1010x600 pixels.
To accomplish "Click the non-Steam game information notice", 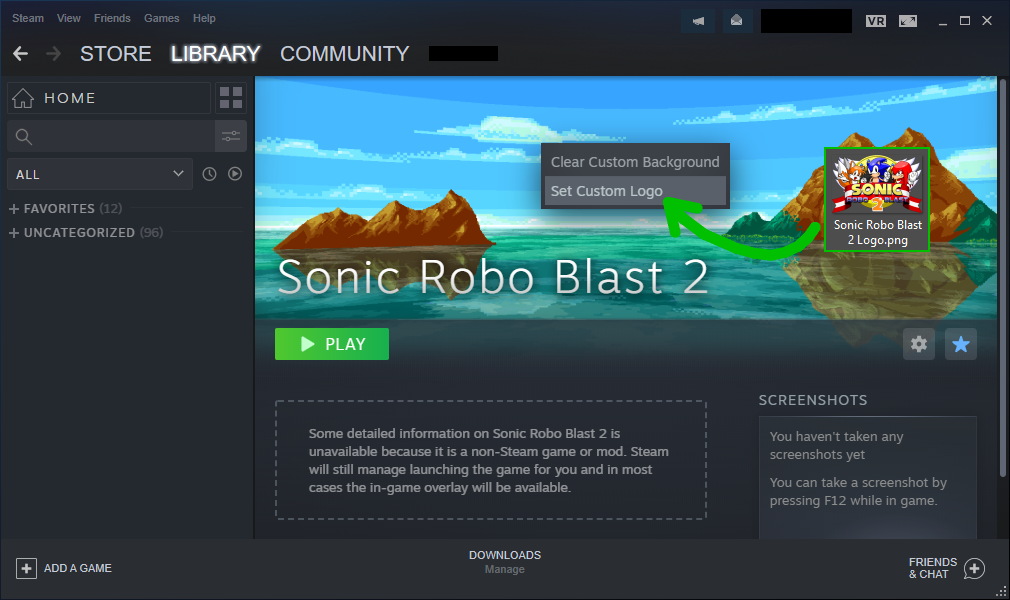I will pos(491,460).
